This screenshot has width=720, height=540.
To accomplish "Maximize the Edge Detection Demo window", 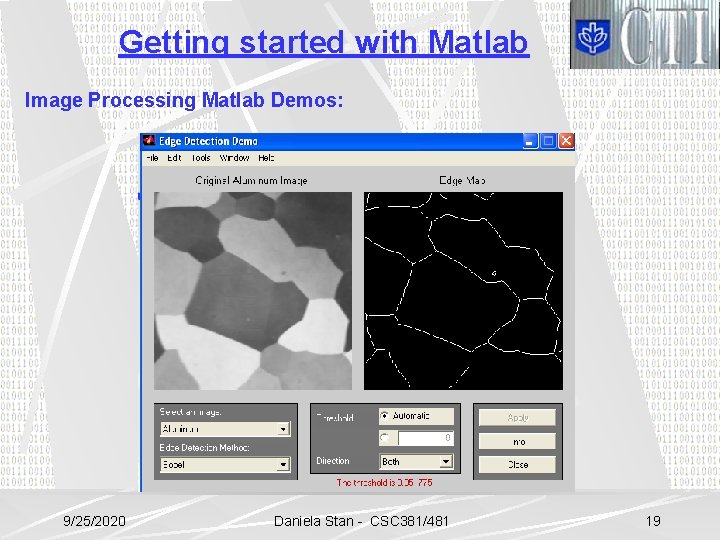I will [548, 141].
